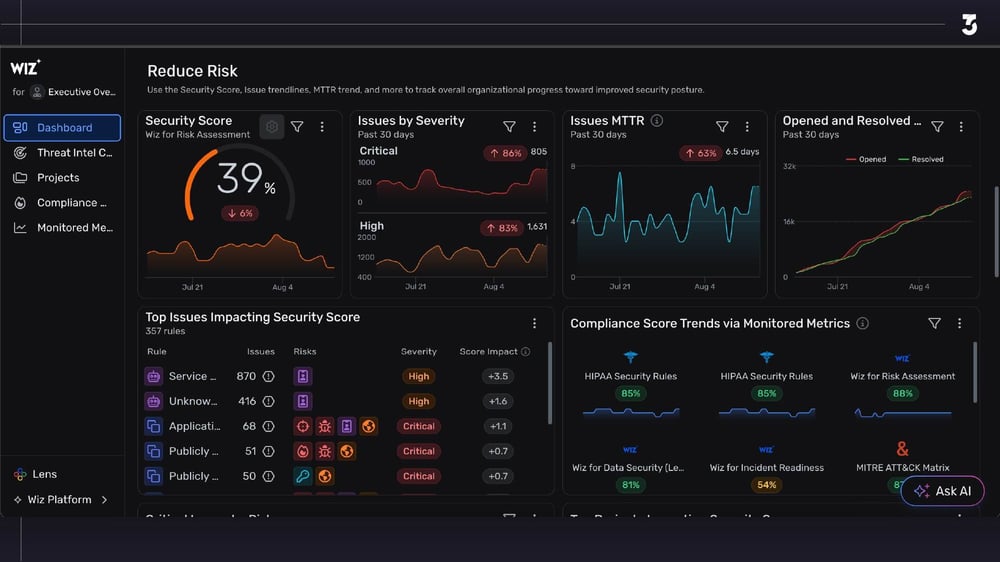Click the Compliance trends panel scrollbar

(x=974, y=373)
